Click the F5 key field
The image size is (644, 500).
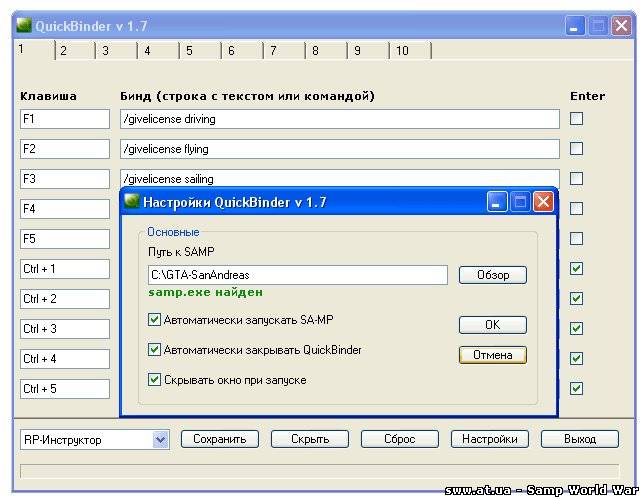pyautogui.click(x=65, y=239)
